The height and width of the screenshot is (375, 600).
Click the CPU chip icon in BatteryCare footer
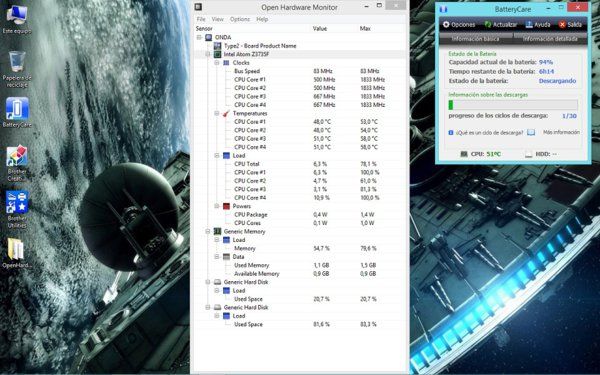[x=464, y=154]
